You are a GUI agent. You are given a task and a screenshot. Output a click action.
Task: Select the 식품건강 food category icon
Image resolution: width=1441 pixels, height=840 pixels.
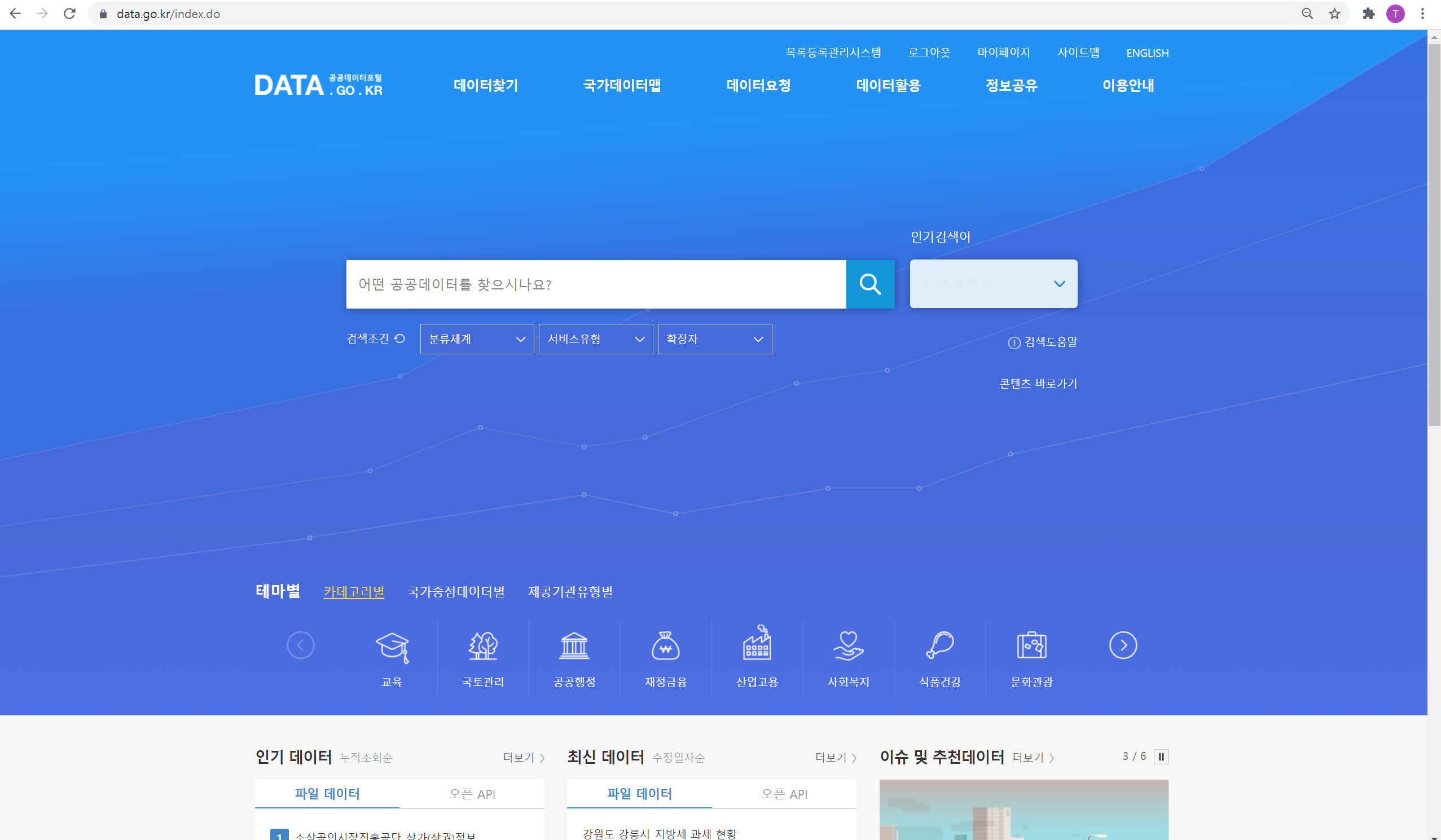click(939, 646)
